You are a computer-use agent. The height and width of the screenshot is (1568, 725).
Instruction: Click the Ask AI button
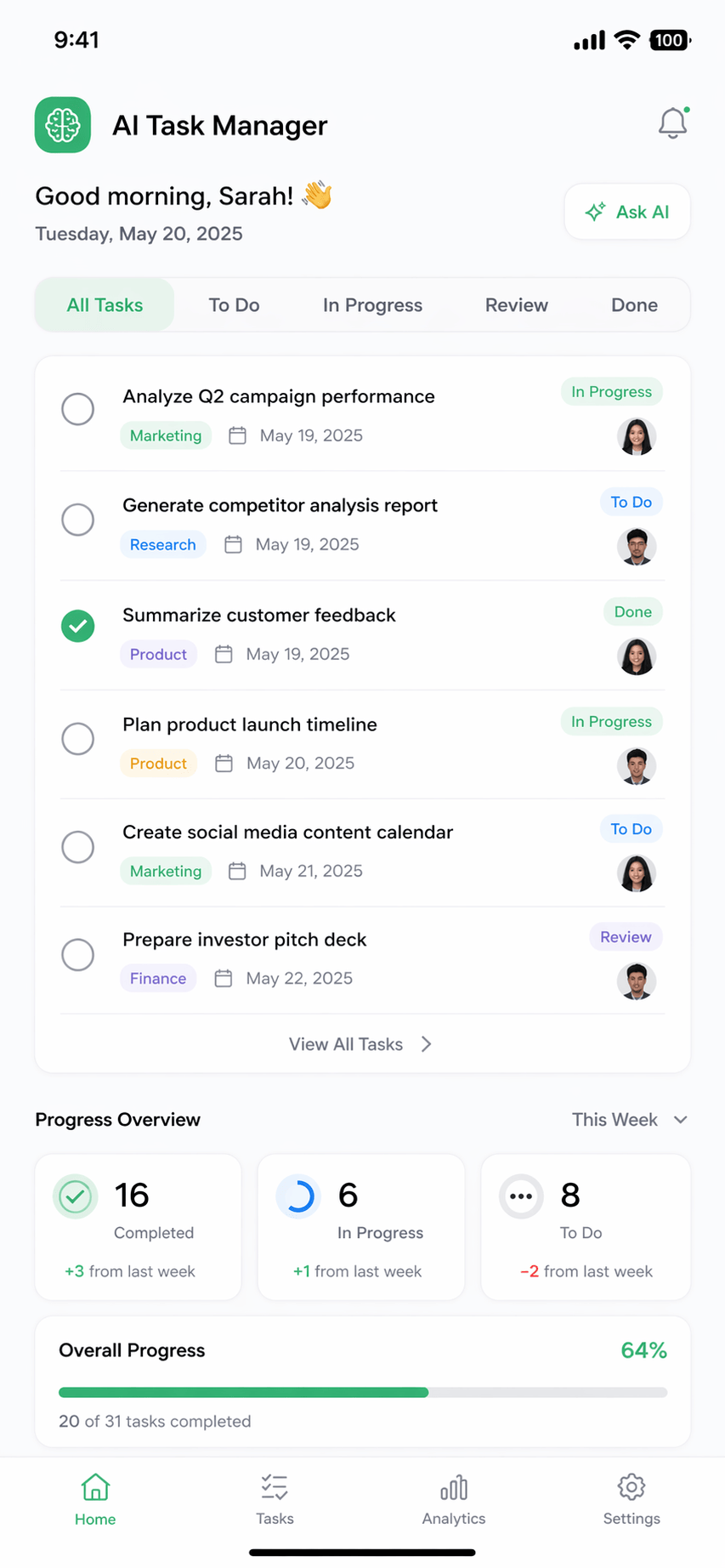coord(627,212)
